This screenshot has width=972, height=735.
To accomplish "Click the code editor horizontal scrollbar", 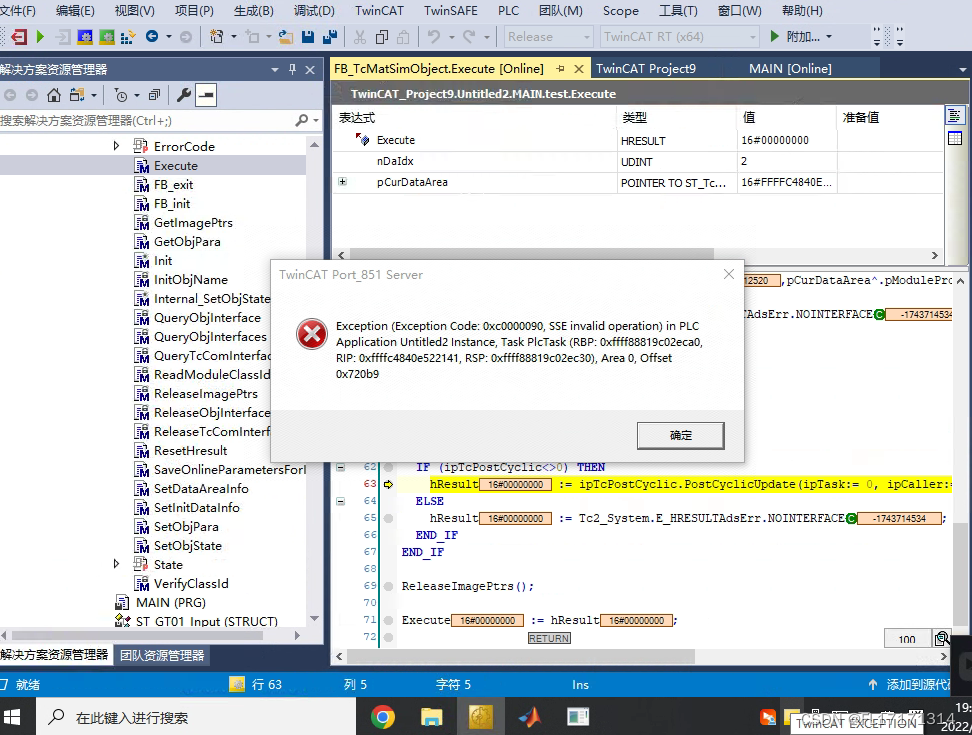I will (521, 656).
